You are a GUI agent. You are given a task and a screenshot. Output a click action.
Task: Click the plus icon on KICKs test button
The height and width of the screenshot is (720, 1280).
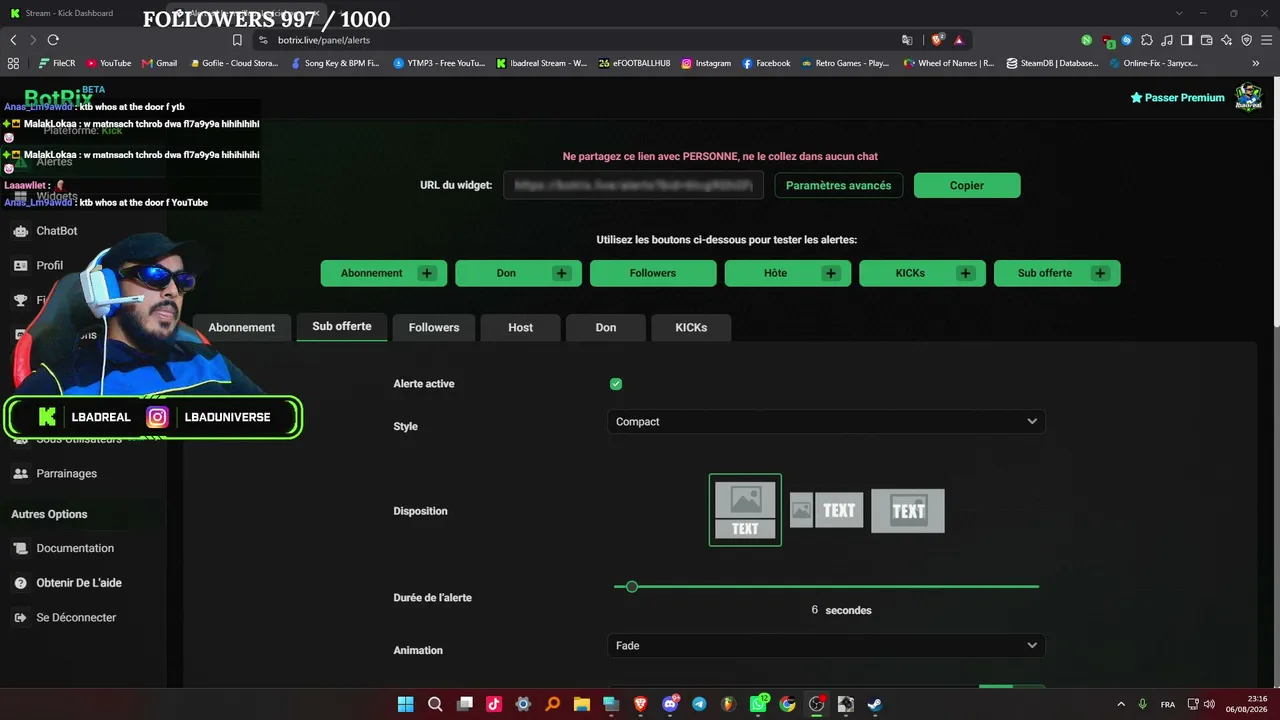(x=965, y=273)
